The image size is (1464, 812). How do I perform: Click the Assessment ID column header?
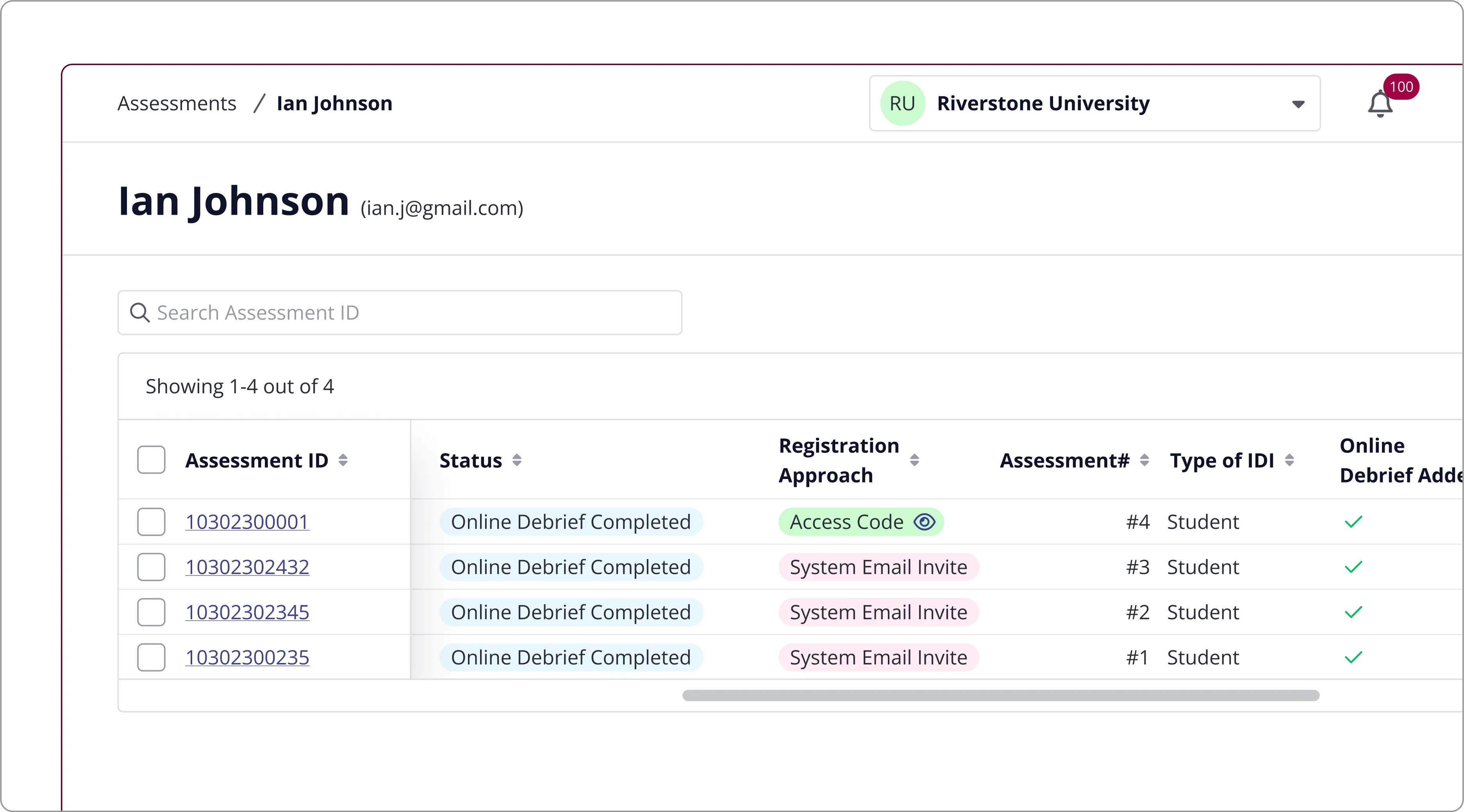(257, 460)
